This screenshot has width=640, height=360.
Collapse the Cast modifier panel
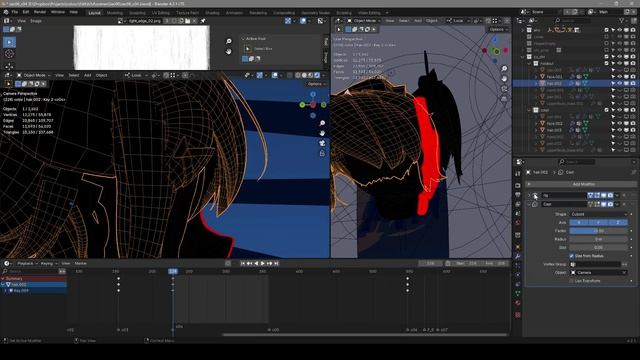pos(529,204)
